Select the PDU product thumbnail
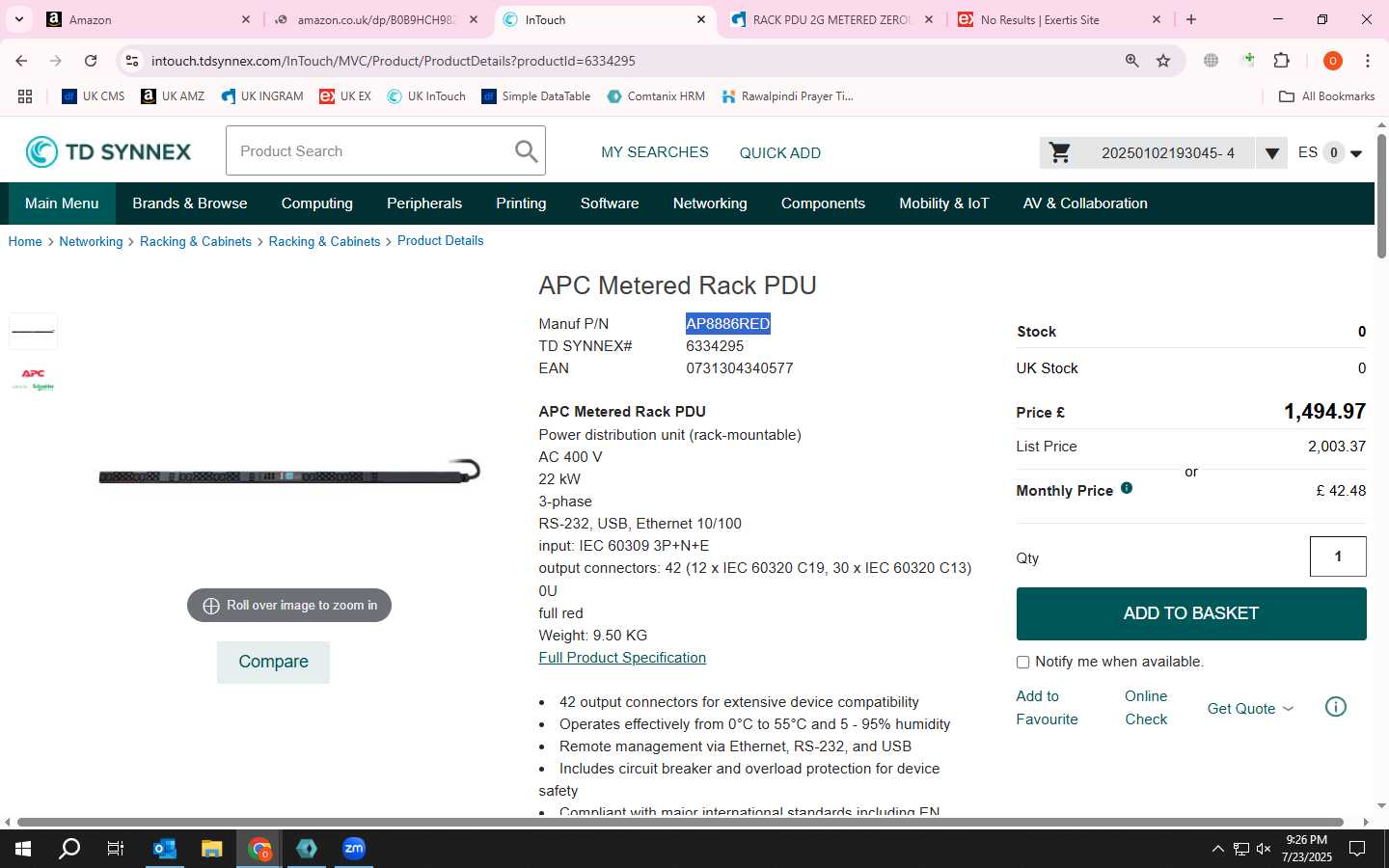 click(33, 332)
